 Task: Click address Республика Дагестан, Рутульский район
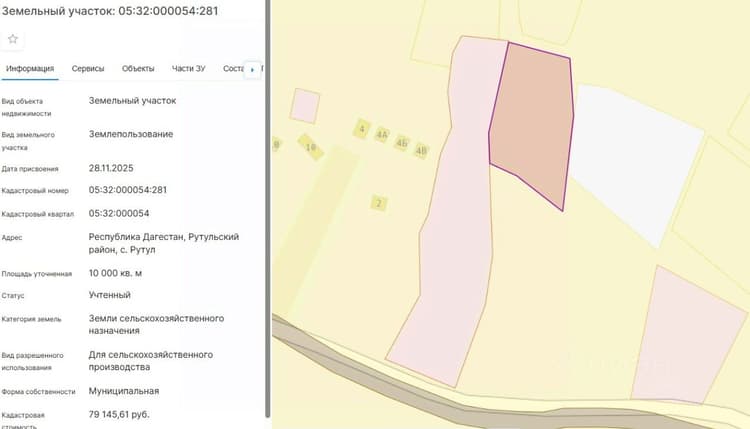164,243
